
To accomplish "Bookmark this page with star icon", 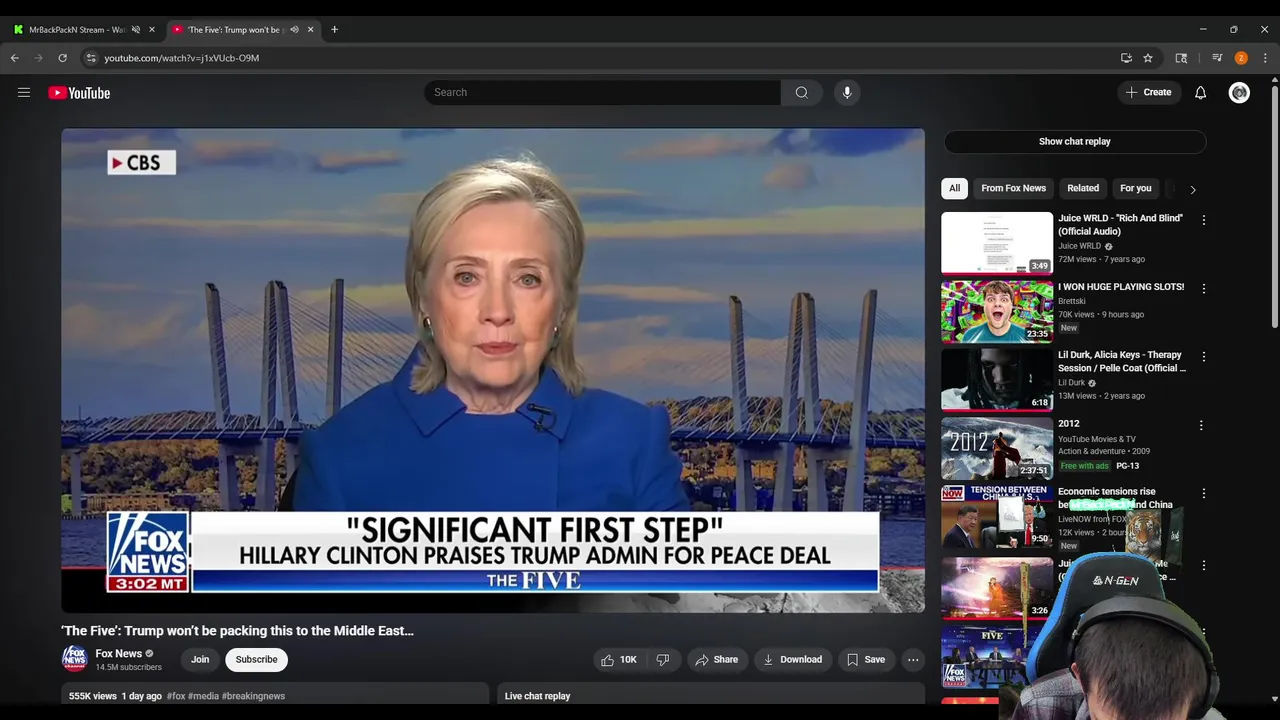I will [x=1148, y=58].
